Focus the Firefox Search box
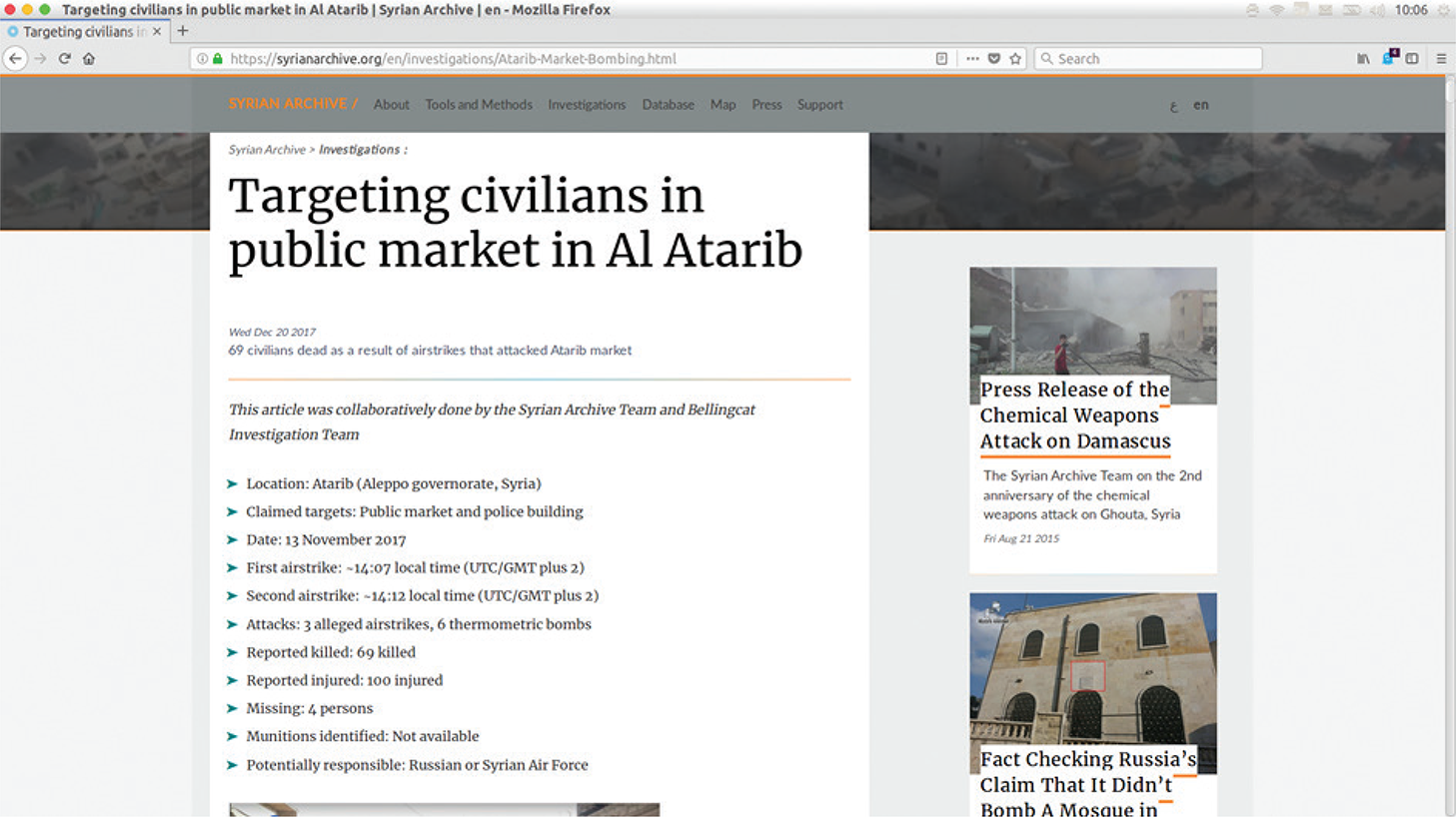Screen dimensions: 1456x817 1148,59
